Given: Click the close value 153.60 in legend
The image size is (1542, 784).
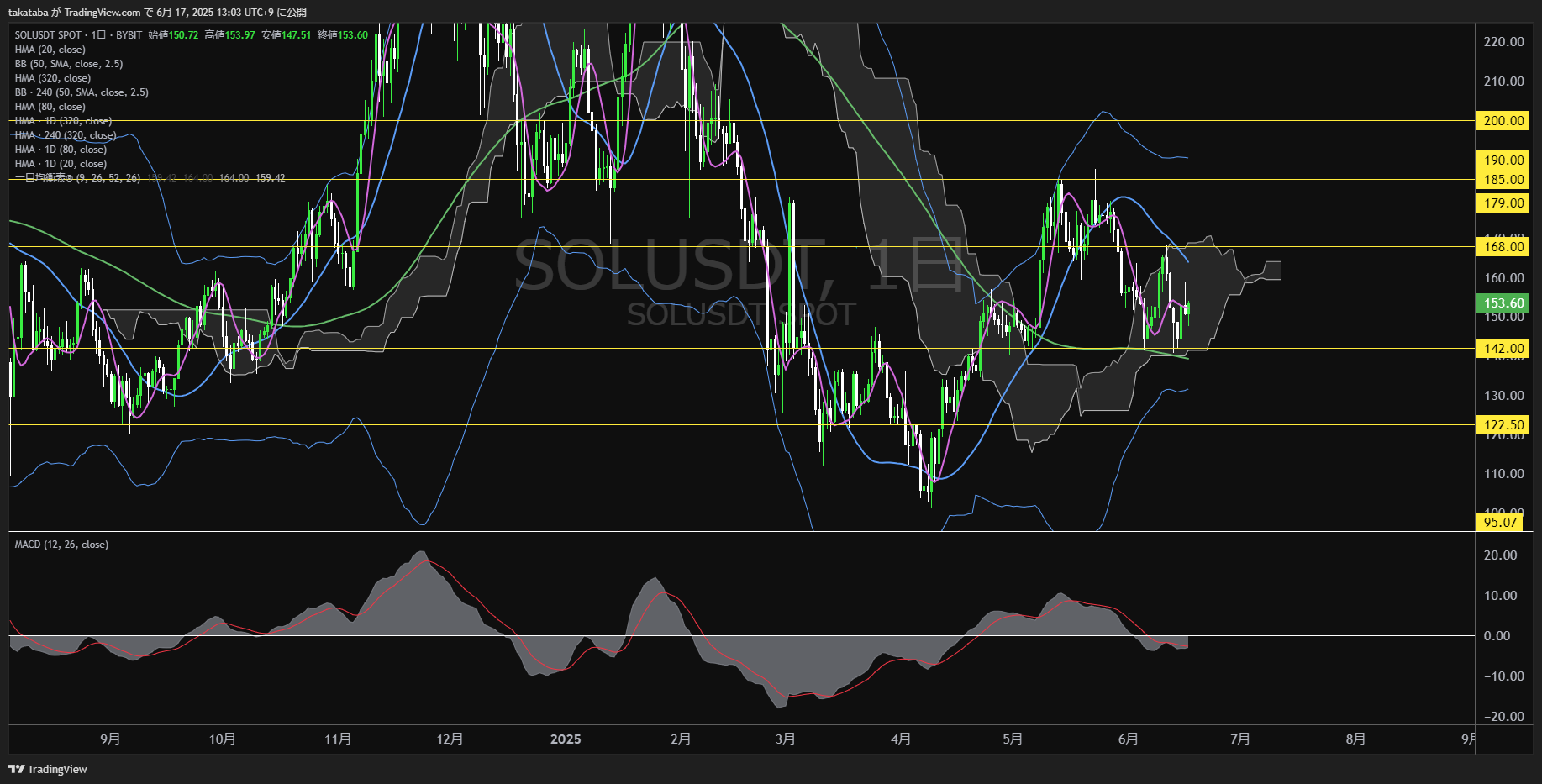Looking at the screenshot, I should click(352, 35).
